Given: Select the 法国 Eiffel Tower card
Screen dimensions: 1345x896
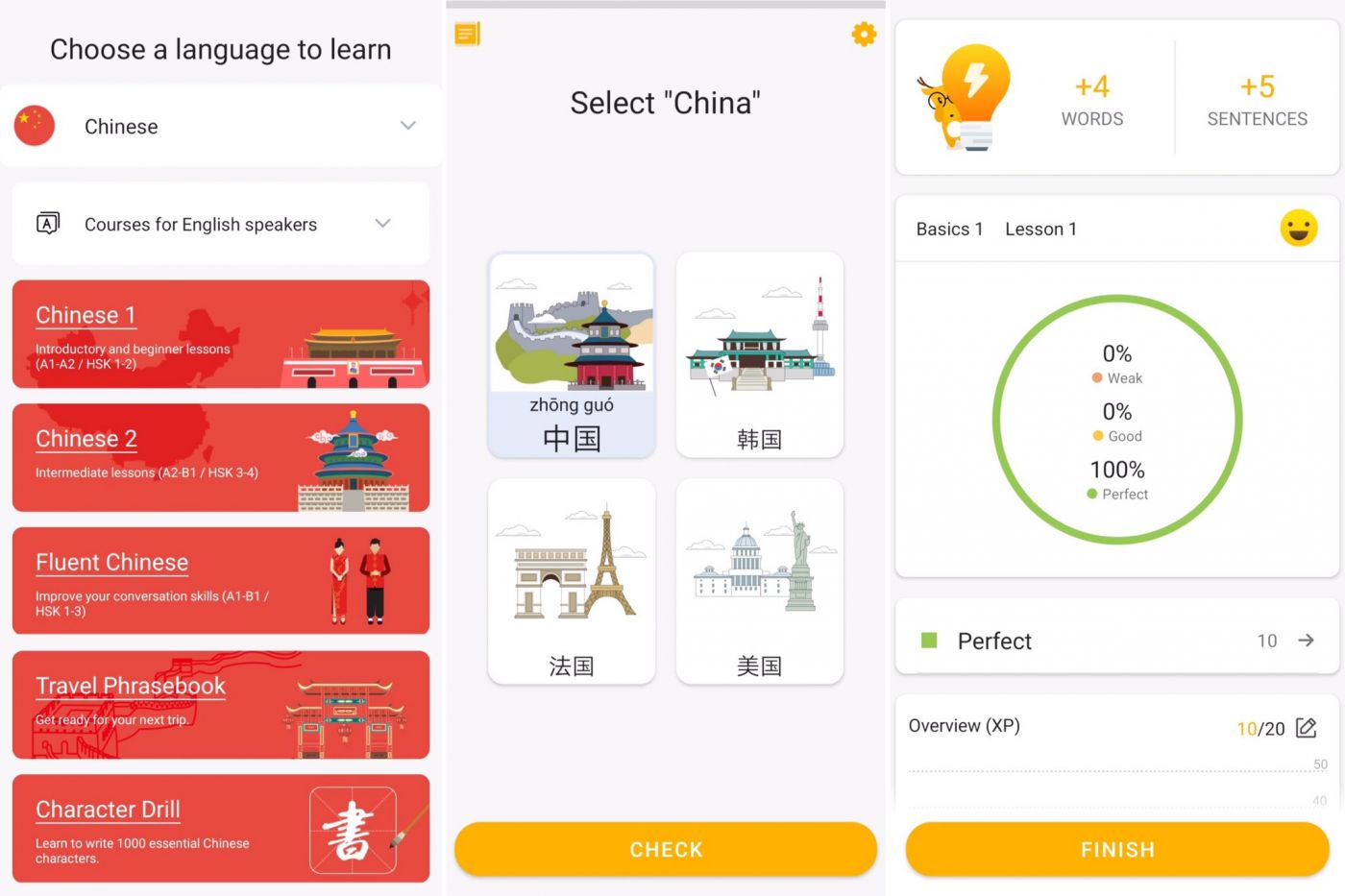Looking at the screenshot, I should 572,582.
